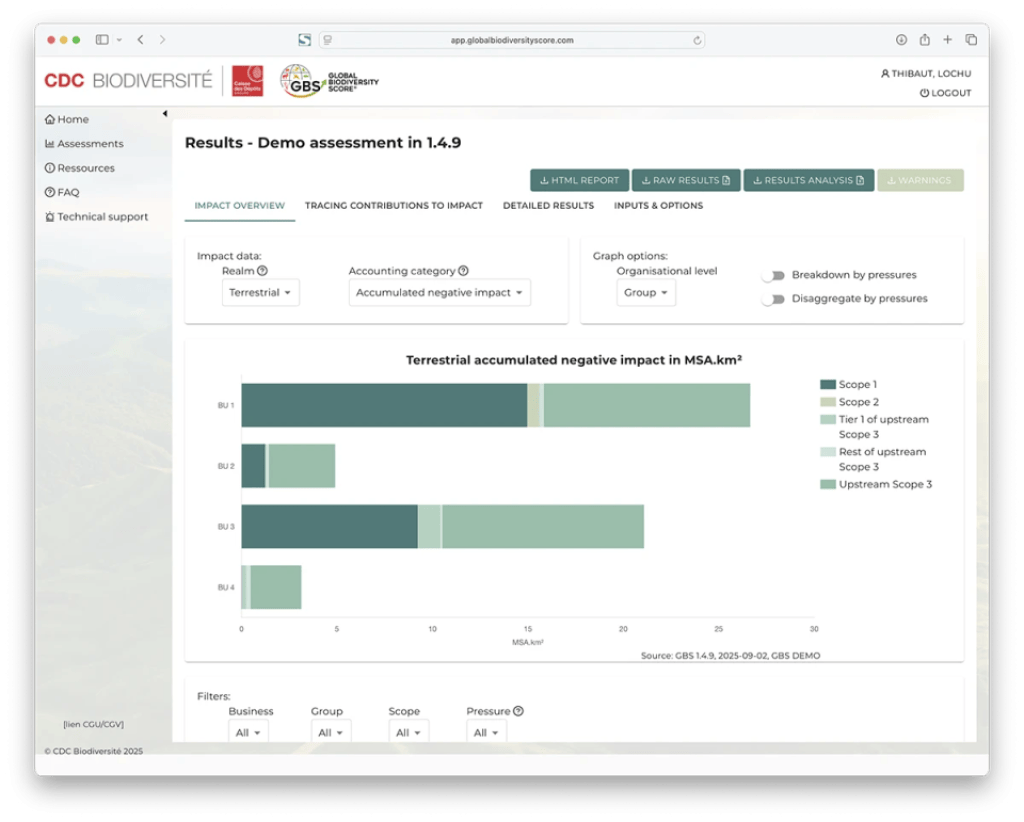Collapse the sidebar with the arrow toggle
The width and height of the screenshot is (1024, 822).
tap(165, 113)
